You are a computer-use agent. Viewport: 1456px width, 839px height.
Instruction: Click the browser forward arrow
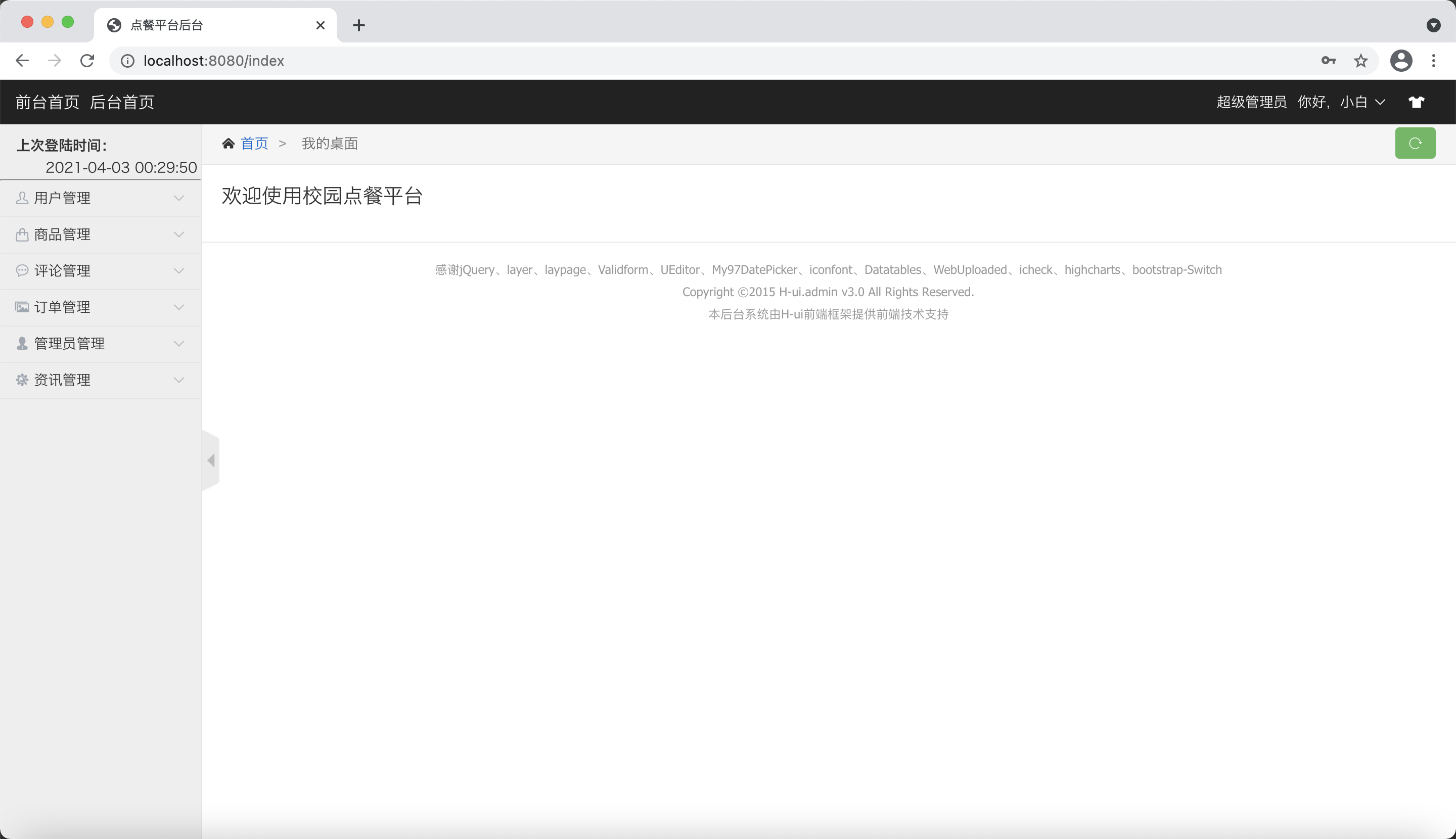(54, 61)
